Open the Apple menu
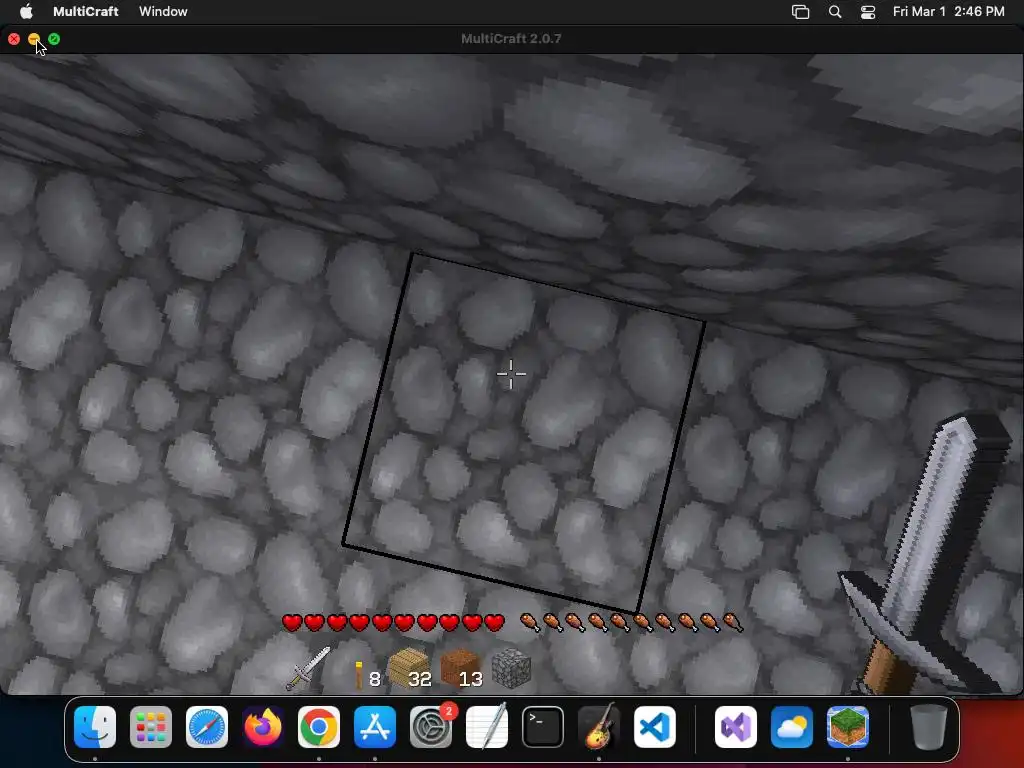This screenshot has width=1024, height=768. pyautogui.click(x=26, y=11)
